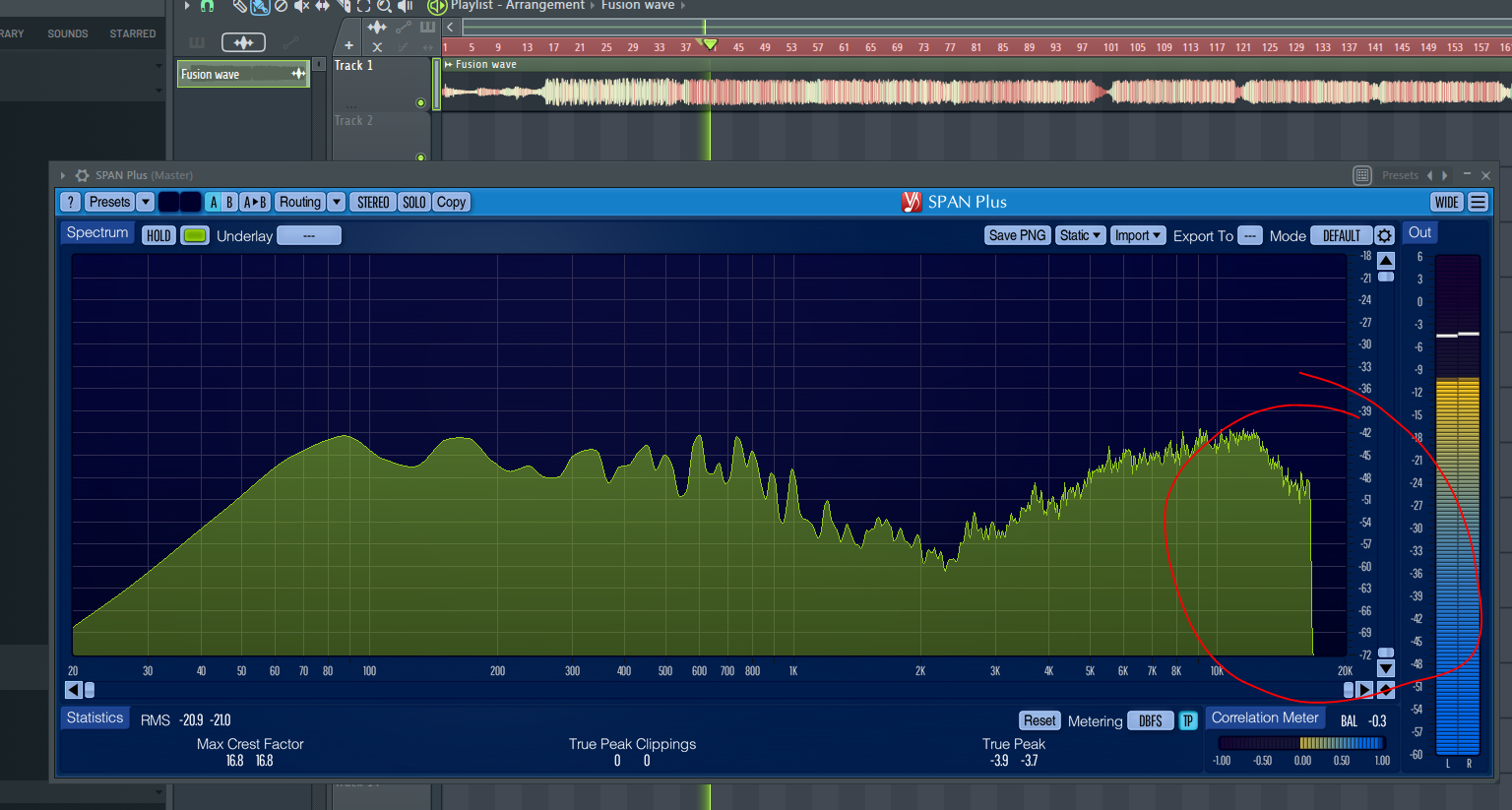Toggle the green spectrum display switch
The height and width of the screenshot is (810, 1512).
195,235
